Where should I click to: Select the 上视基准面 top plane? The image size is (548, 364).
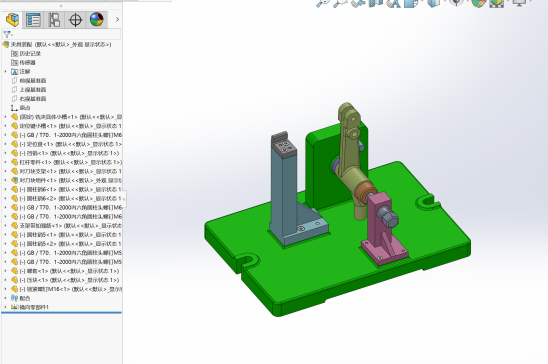click(x=29, y=90)
